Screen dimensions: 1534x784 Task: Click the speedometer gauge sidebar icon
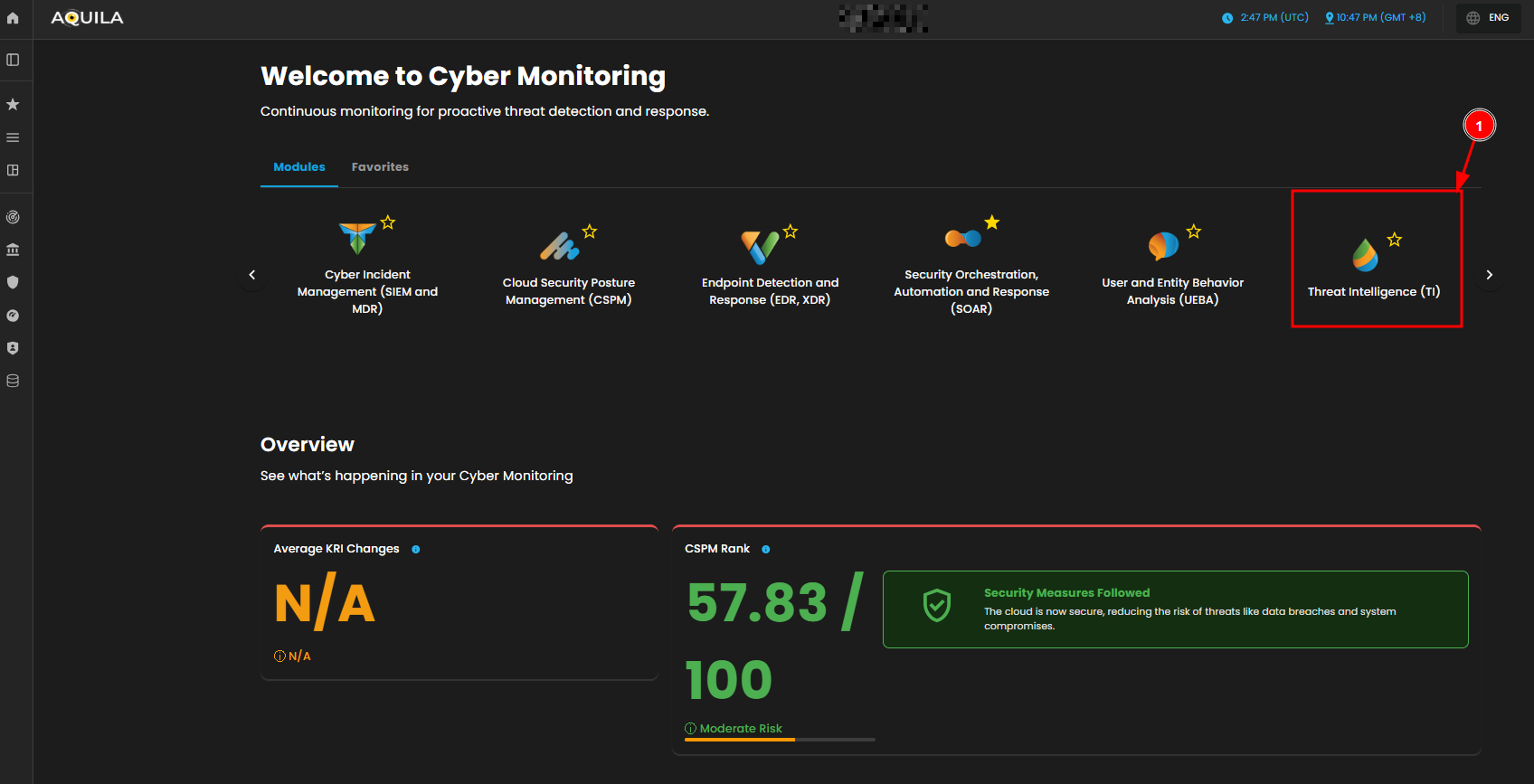(x=13, y=316)
